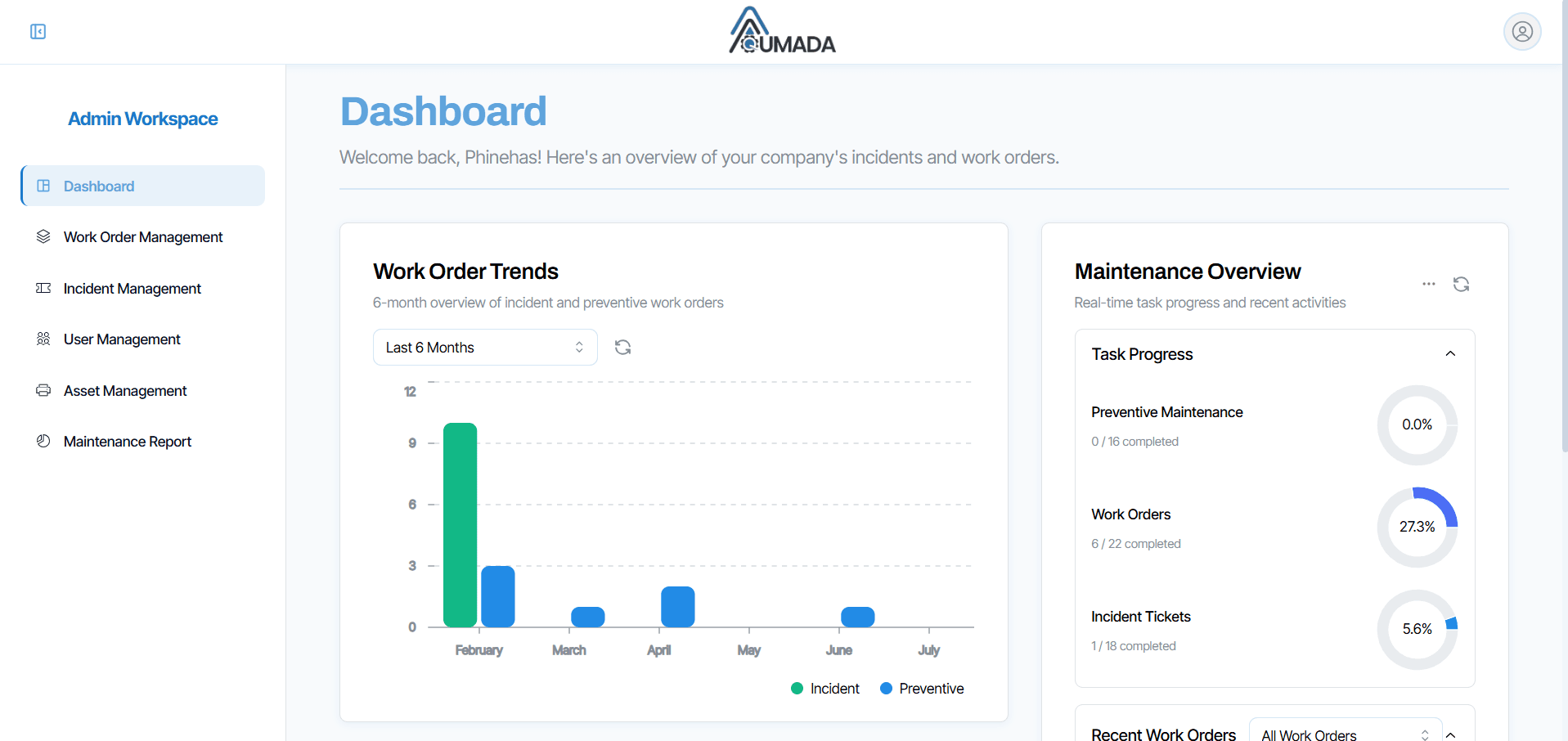Image resolution: width=1568 pixels, height=741 pixels.
Task: Click the Maintenance Report pie chart icon
Action: pyautogui.click(x=43, y=441)
